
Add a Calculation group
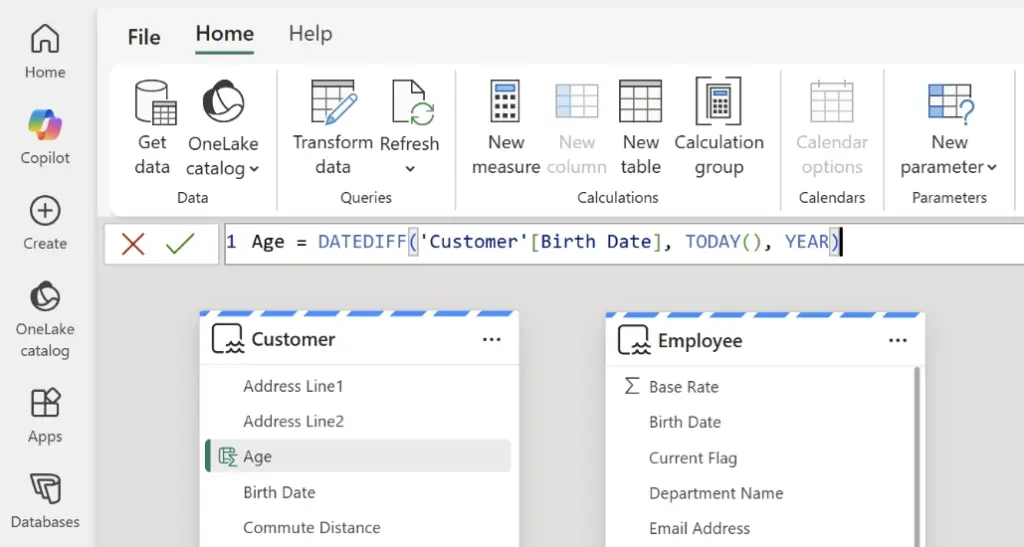point(718,102)
